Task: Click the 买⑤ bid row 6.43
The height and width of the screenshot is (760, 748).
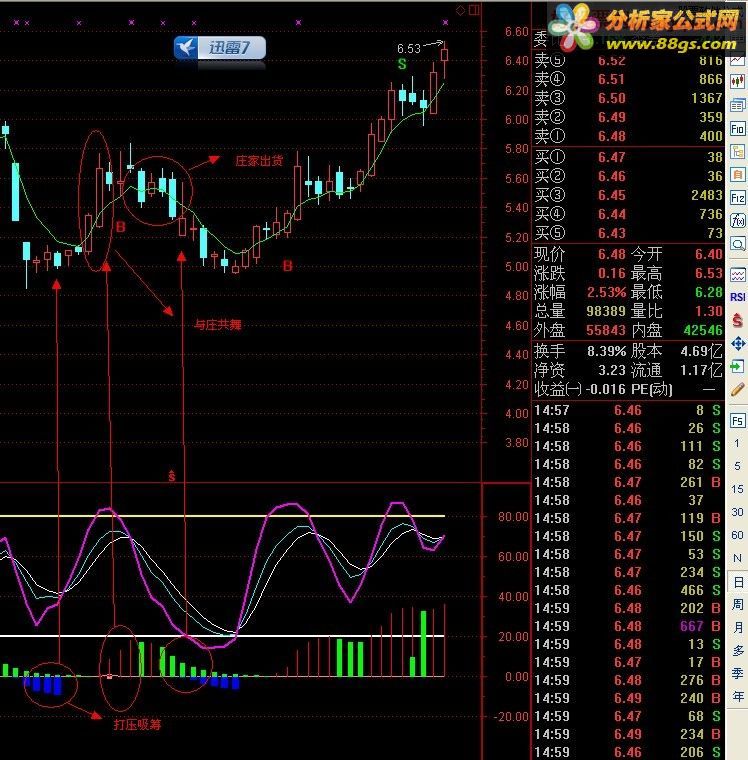Action: [628, 233]
